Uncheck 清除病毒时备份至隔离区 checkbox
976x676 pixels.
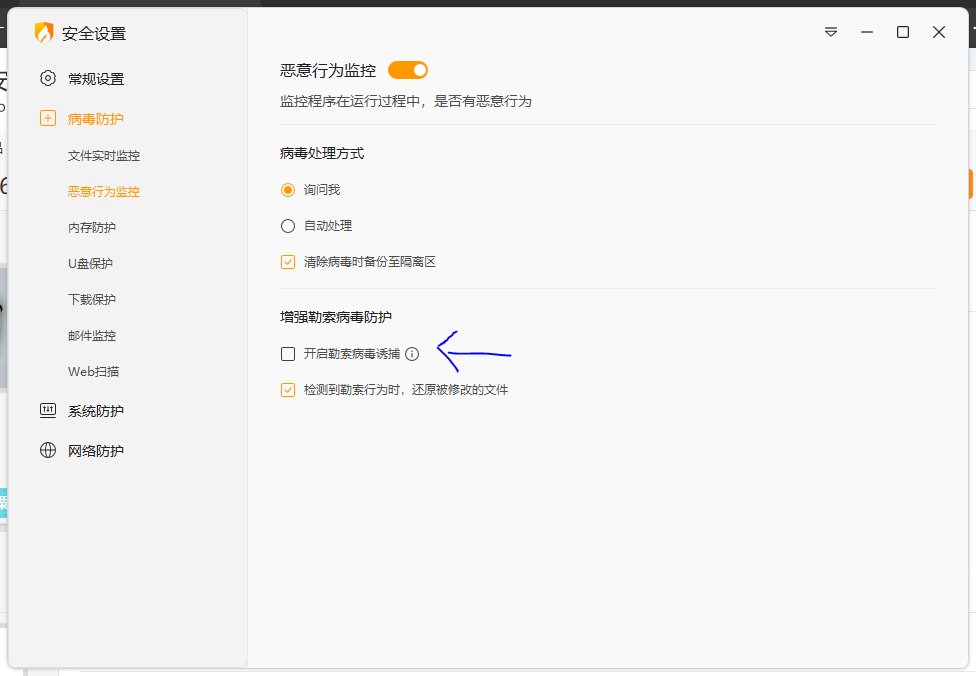[288, 262]
